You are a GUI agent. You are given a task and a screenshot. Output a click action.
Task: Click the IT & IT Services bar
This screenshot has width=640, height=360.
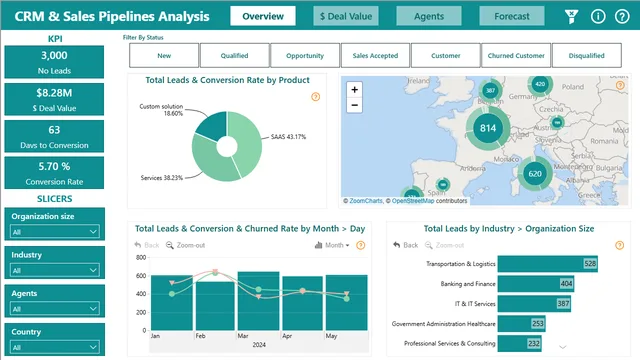click(534, 304)
